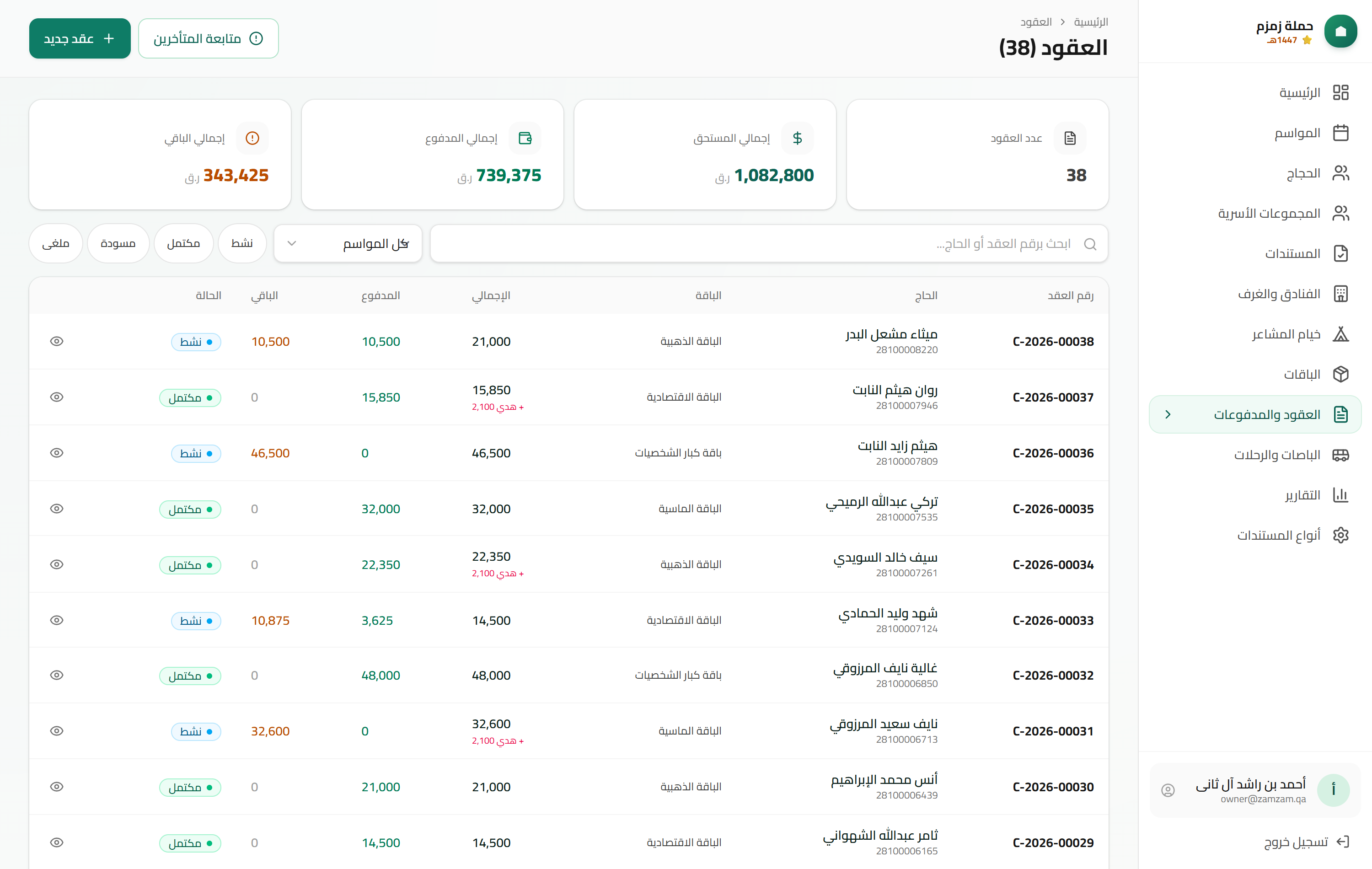View contract C-2026-00031 with eye icon
1372x869 pixels.
[x=56, y=731]
